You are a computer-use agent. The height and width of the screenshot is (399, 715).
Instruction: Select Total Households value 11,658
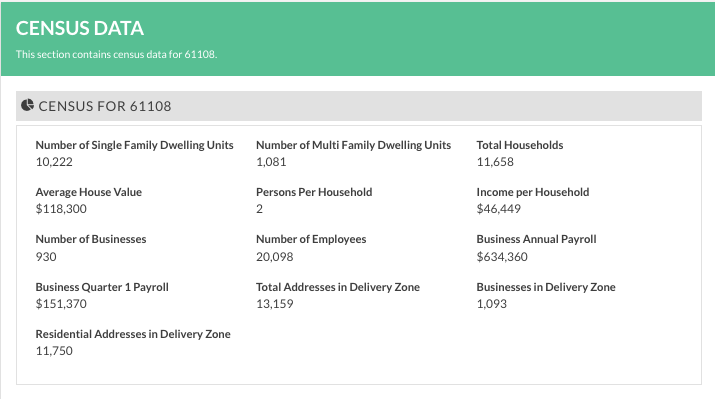495,162
